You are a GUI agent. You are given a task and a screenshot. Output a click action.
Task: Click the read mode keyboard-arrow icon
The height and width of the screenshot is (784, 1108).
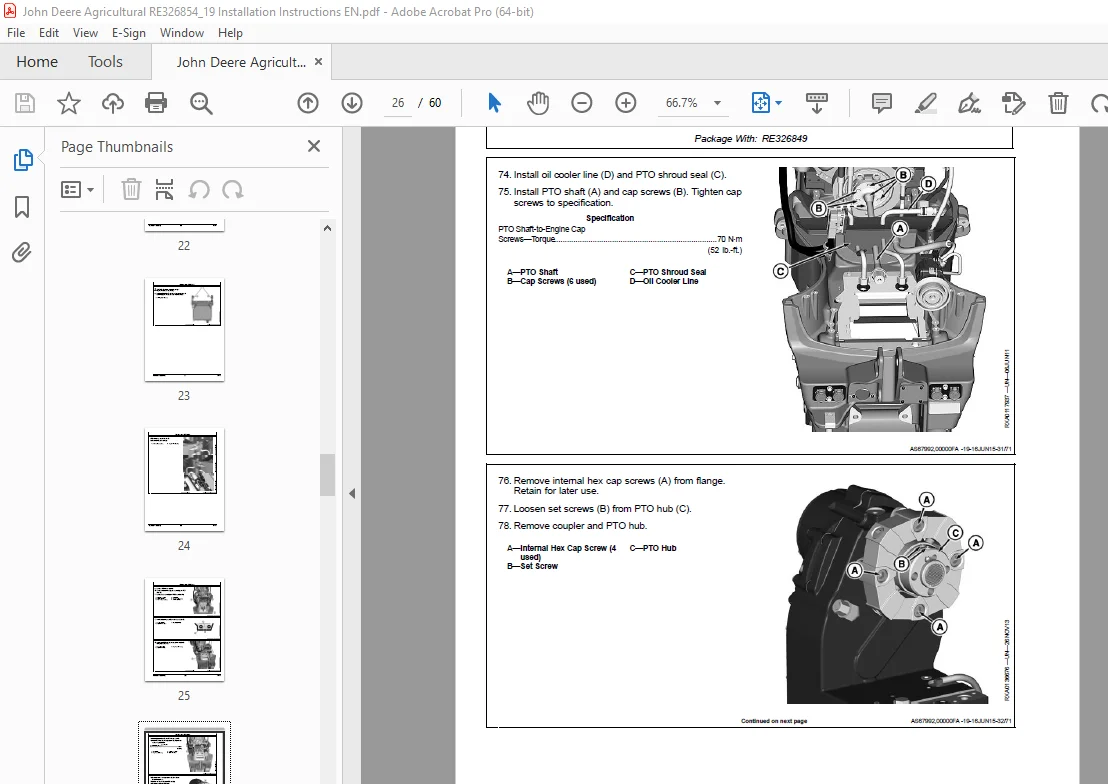coord(817,103)
